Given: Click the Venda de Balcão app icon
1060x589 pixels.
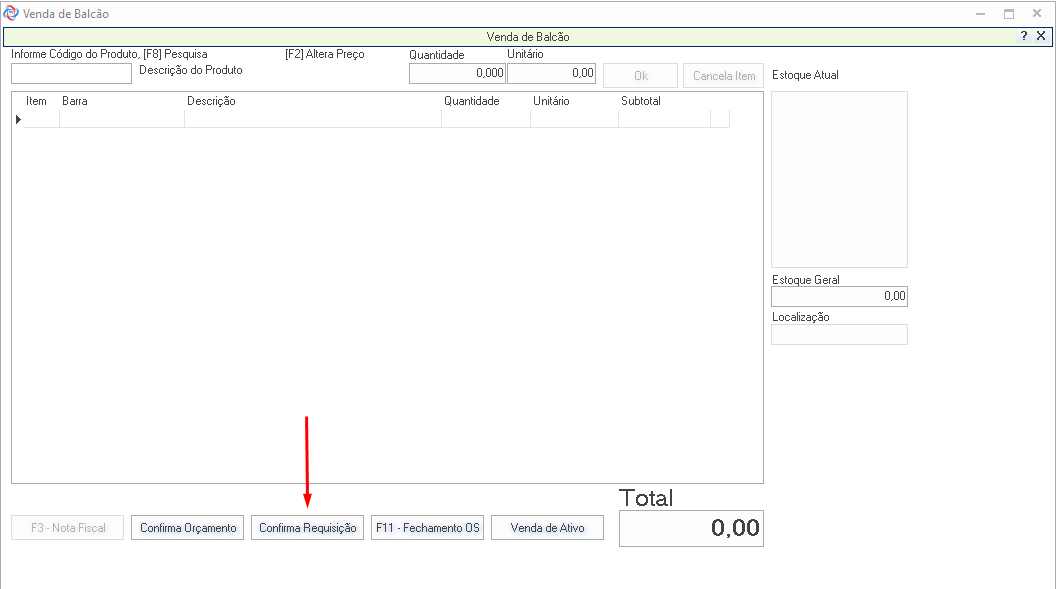Looking at the screenshot, I should coord(11,14).
